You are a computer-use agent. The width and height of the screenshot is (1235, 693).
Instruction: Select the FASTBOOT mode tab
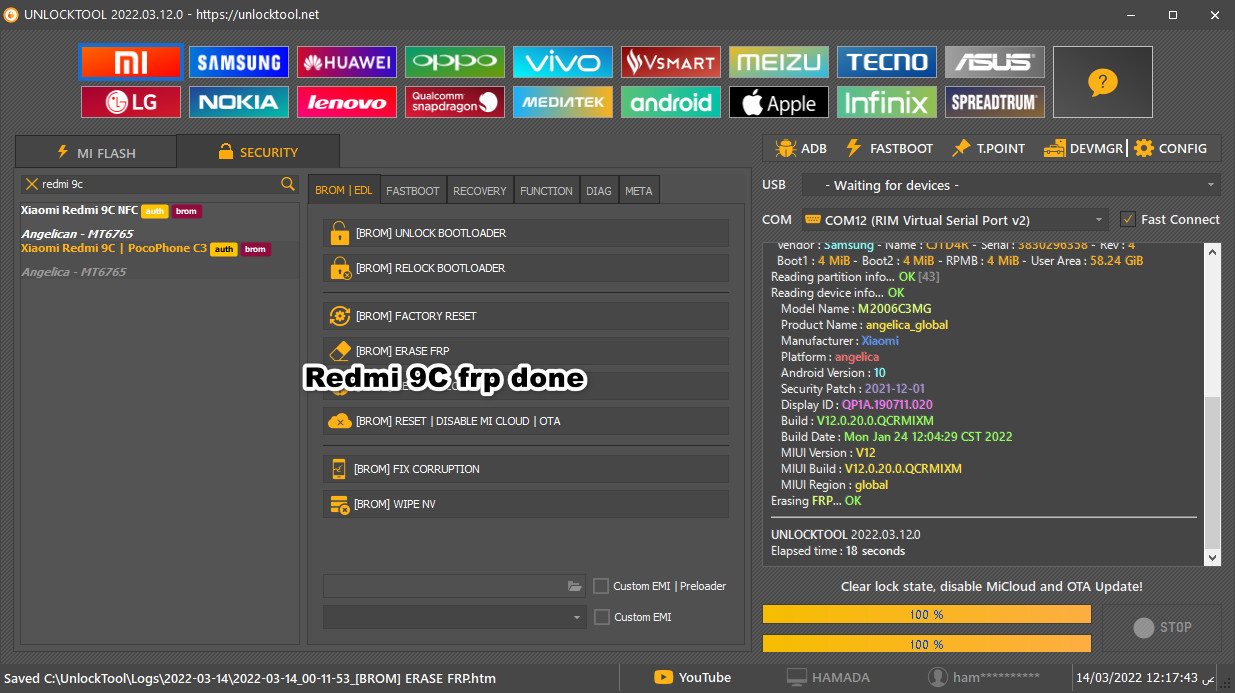pos(413,190)
